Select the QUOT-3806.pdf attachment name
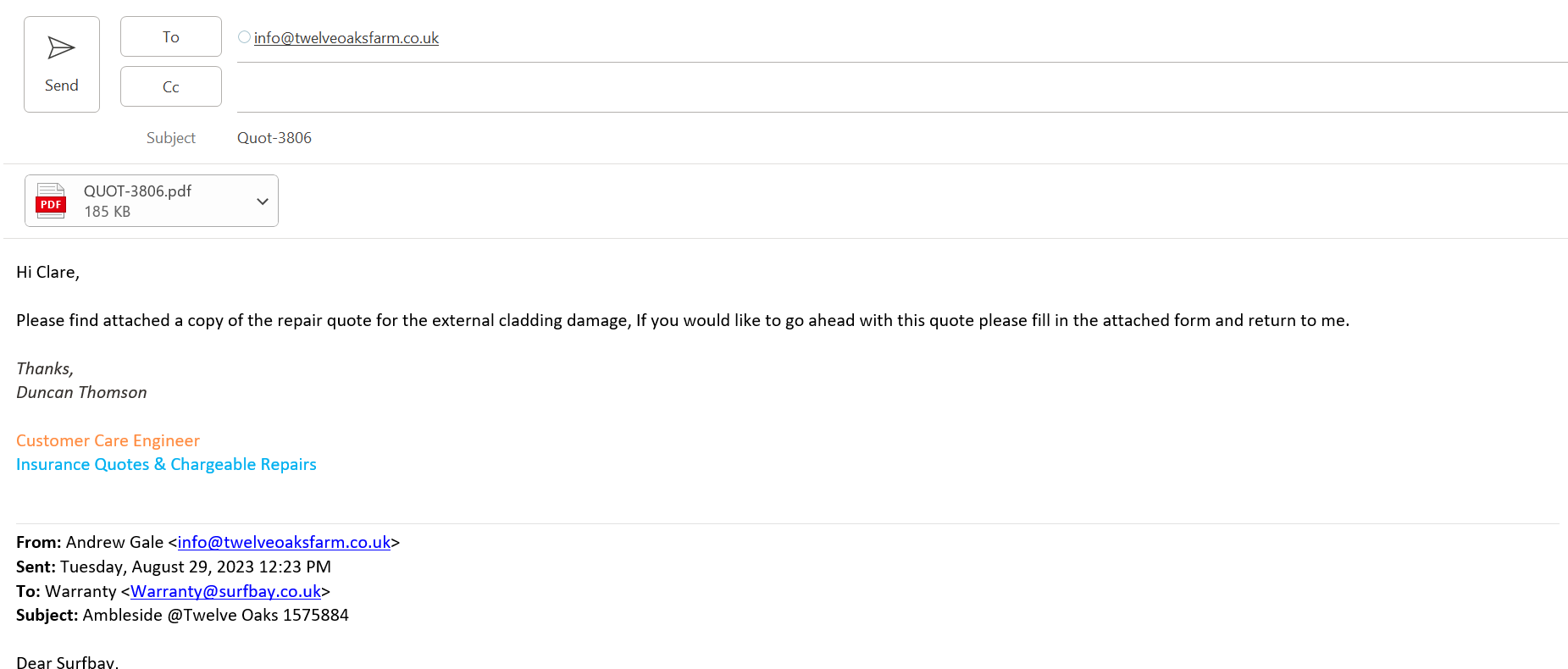 [137, 191]
